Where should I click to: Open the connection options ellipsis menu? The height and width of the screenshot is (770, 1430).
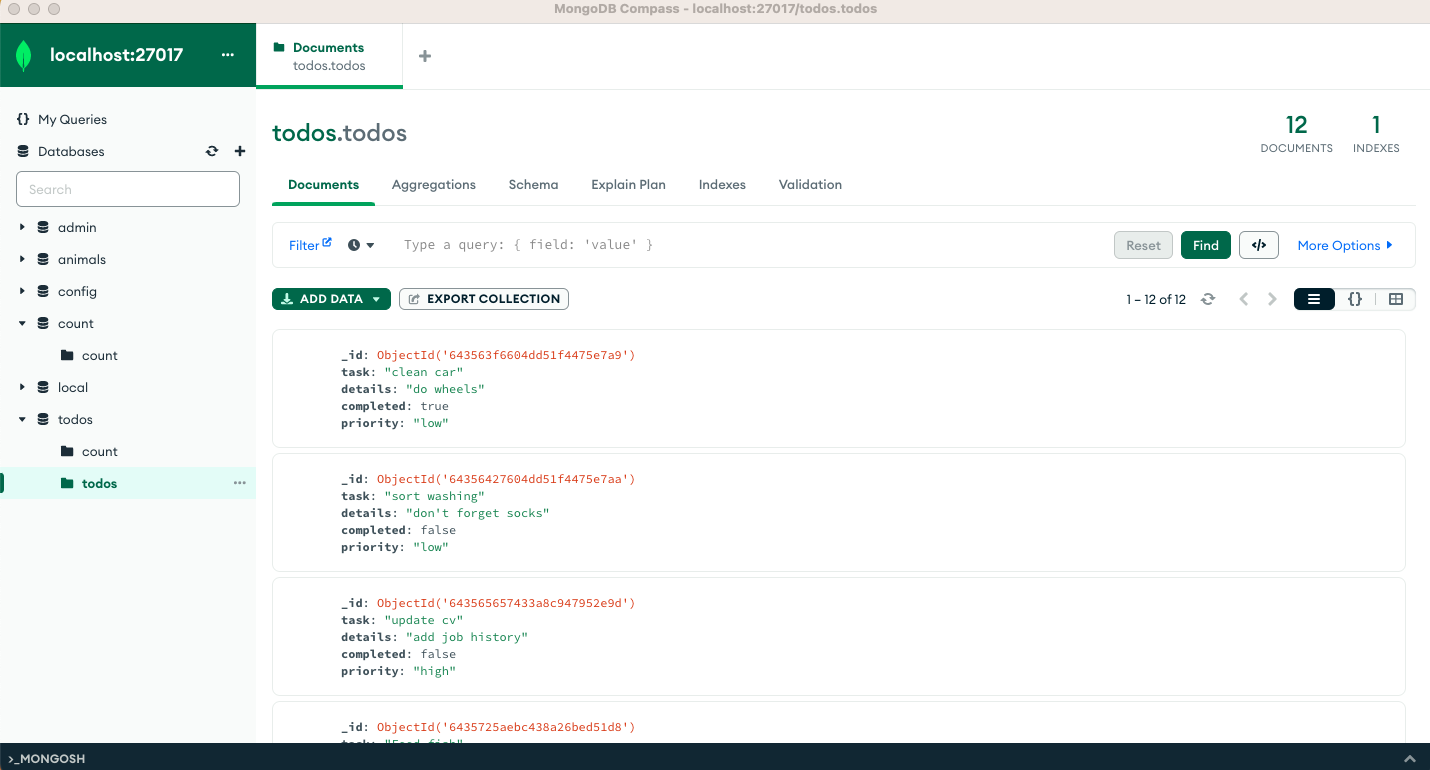pyautogui.click(x=228, y=55)
